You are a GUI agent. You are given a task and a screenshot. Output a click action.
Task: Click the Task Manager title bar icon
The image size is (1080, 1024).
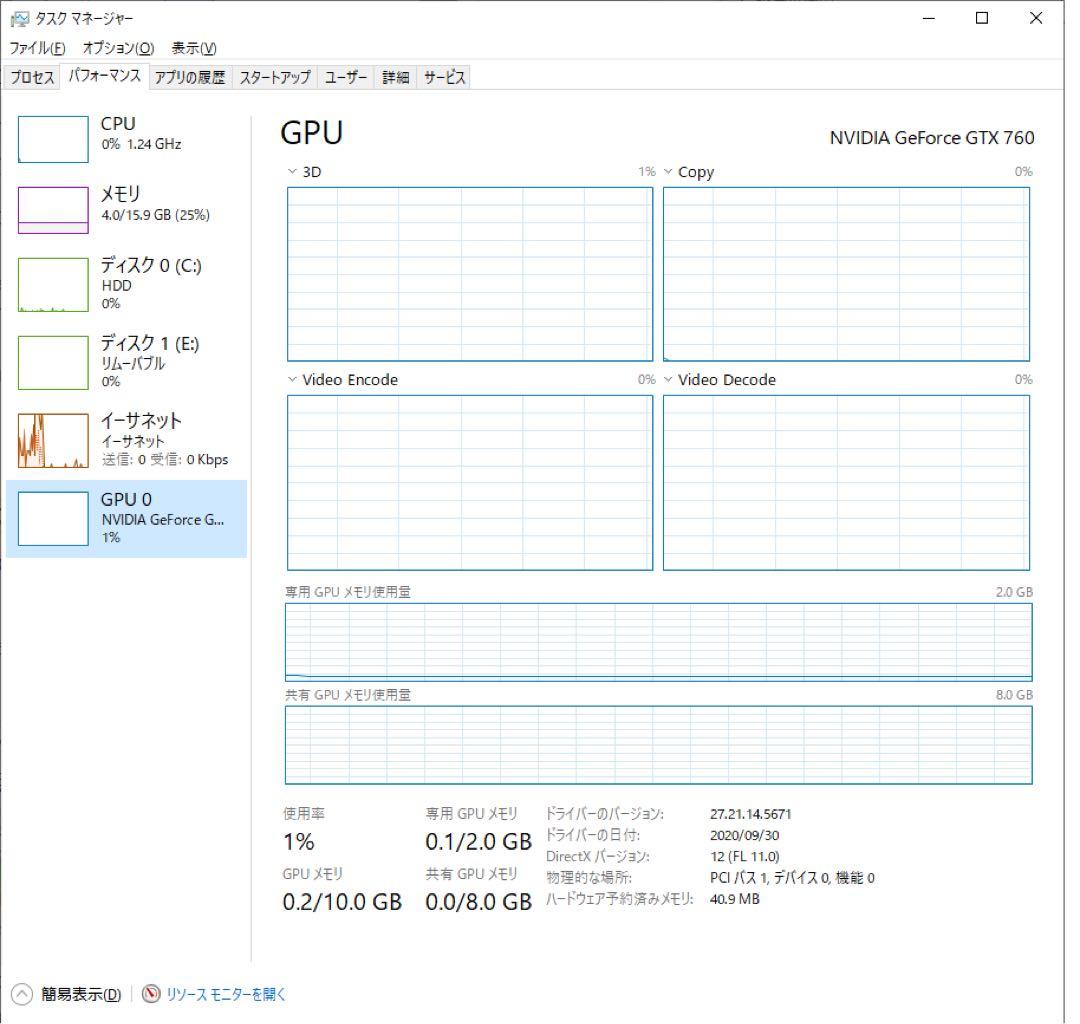click(x=18, y=18)
